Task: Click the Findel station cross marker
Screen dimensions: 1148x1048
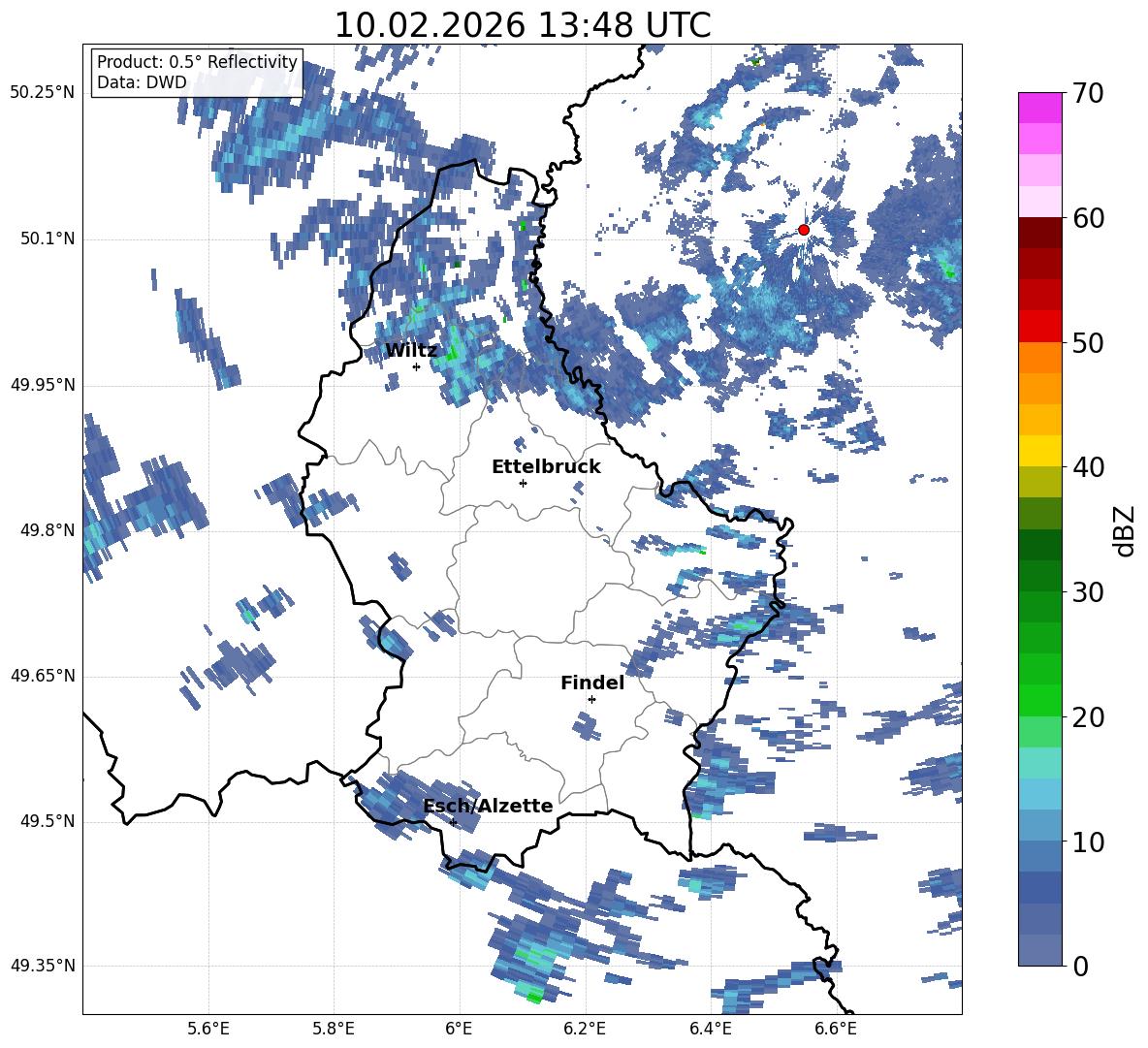Action: click(x=591, y=700)
